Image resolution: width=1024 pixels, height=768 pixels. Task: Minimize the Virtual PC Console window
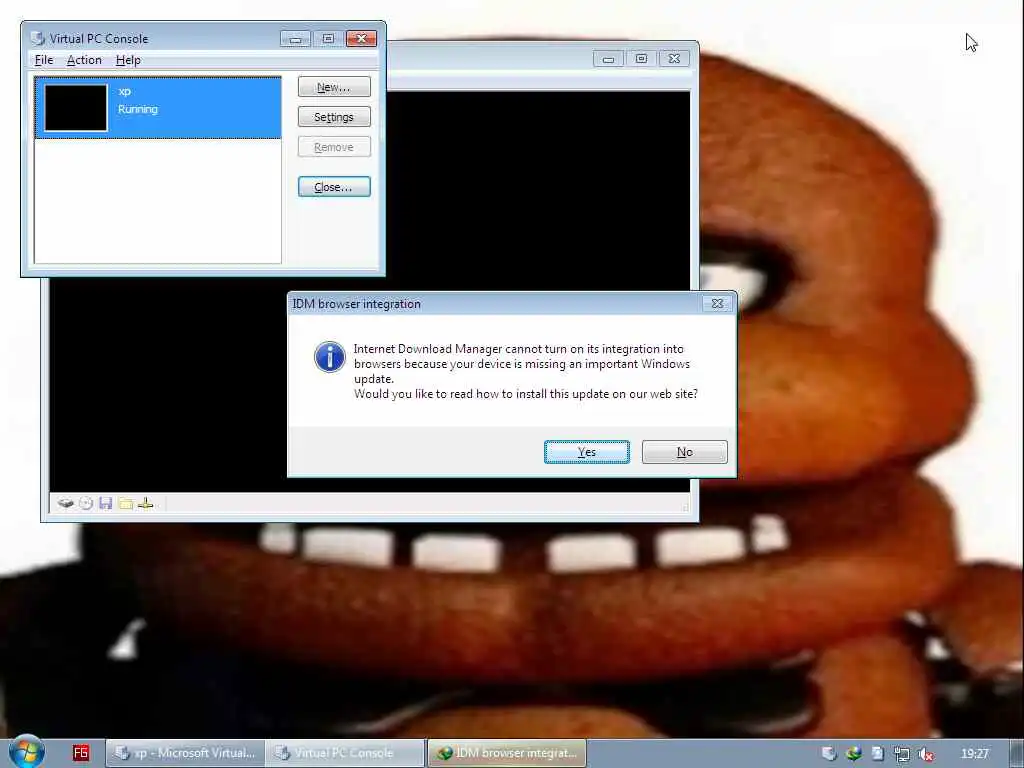pyautogui.click(x=295, y=39)
